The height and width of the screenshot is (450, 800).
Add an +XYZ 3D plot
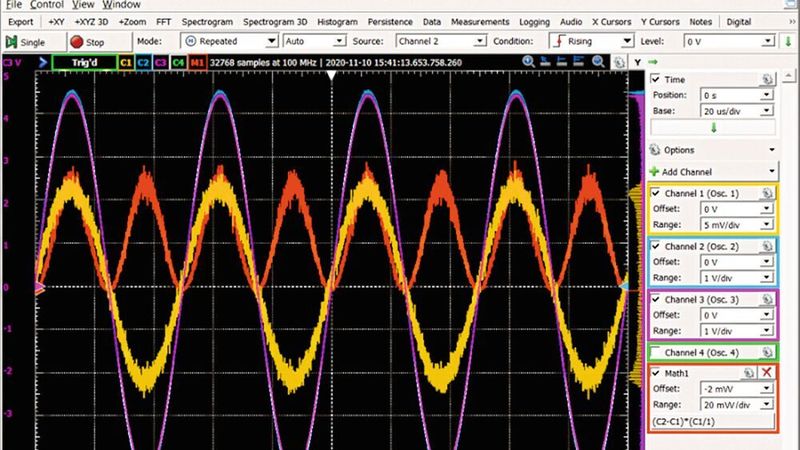91,22
